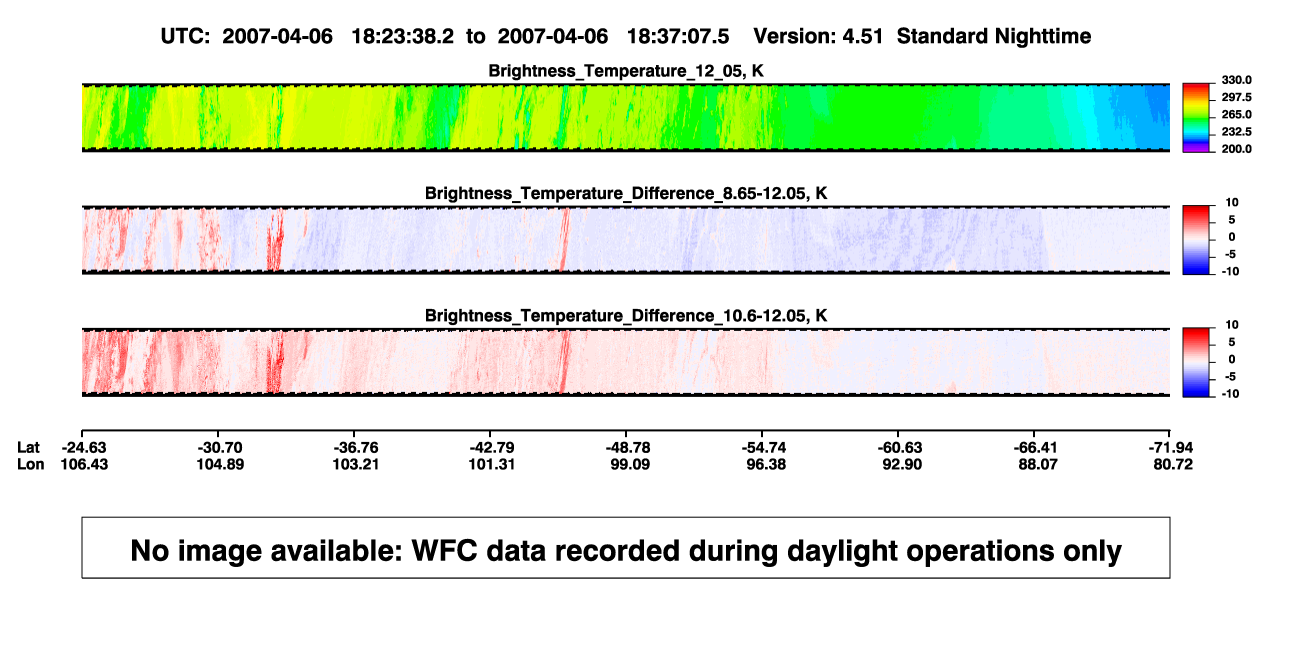Click latitude value -30.70
The image size is (1300, 667).
220,447
